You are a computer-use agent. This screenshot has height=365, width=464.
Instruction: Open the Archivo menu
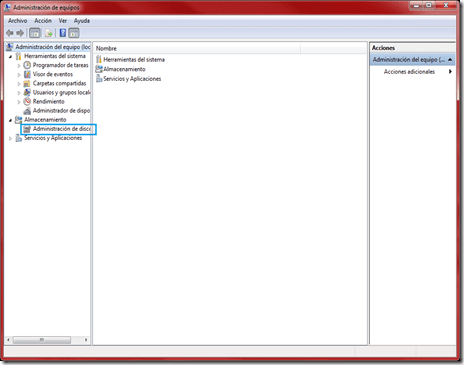pos(18,21)
